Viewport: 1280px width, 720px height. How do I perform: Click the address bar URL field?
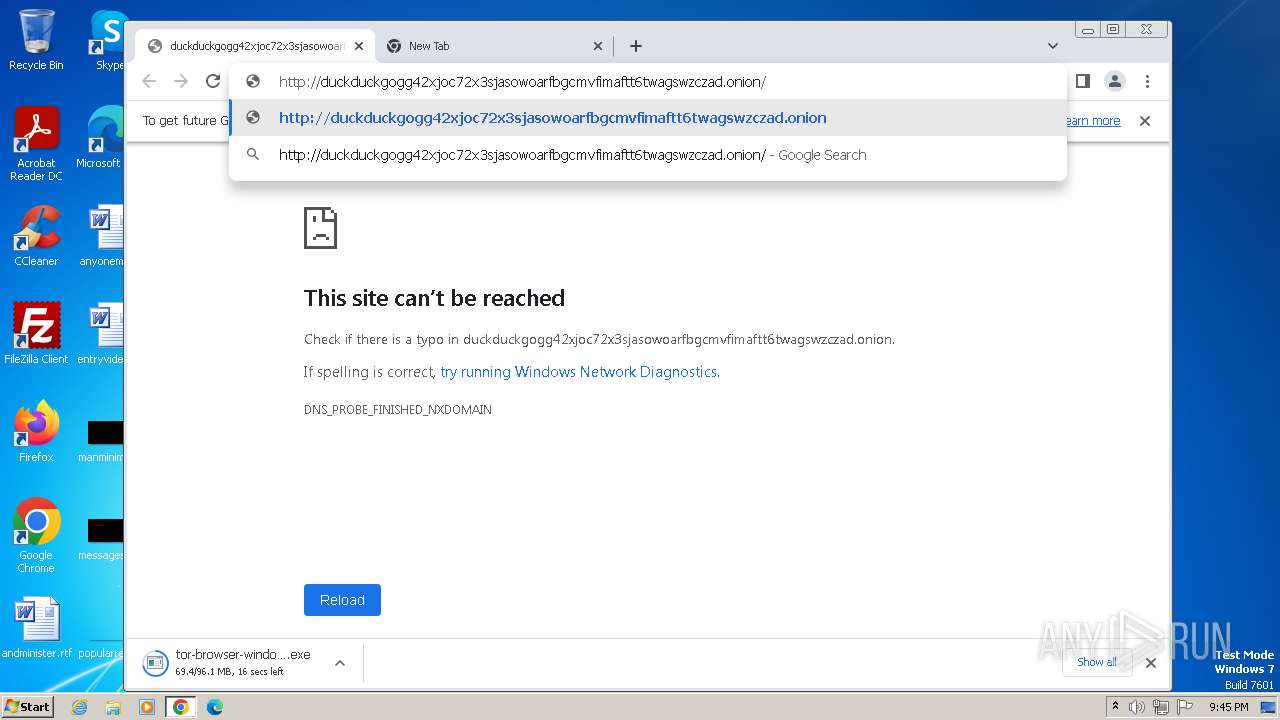point(648,82)
